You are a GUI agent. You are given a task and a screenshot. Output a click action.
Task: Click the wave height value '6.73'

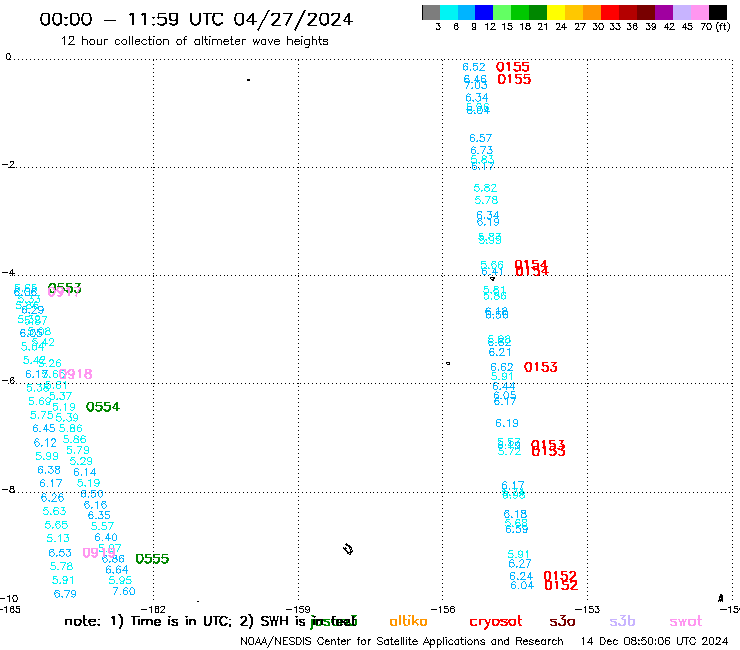tap(481, 150)
